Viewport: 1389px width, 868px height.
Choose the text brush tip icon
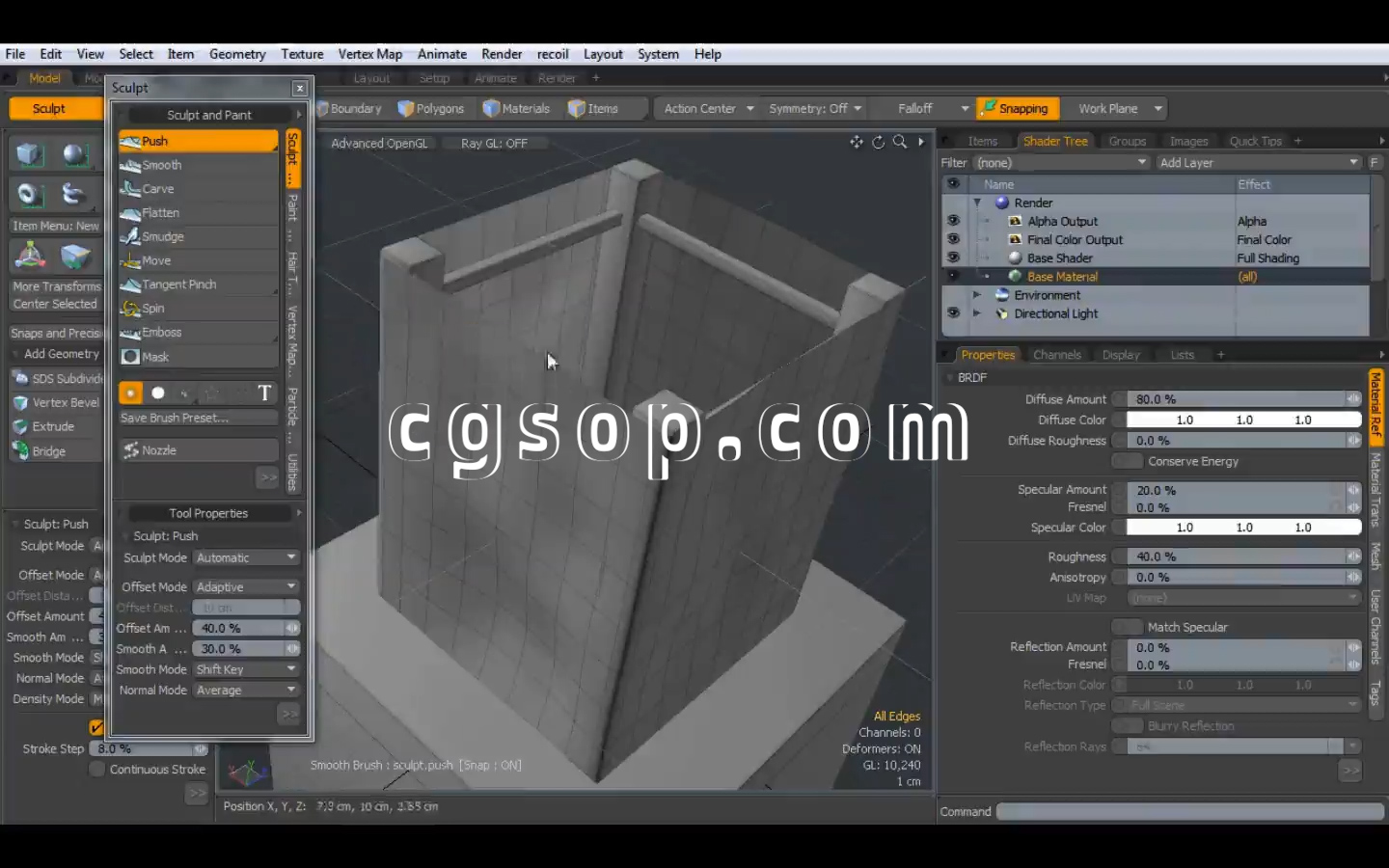click(264, 393)
